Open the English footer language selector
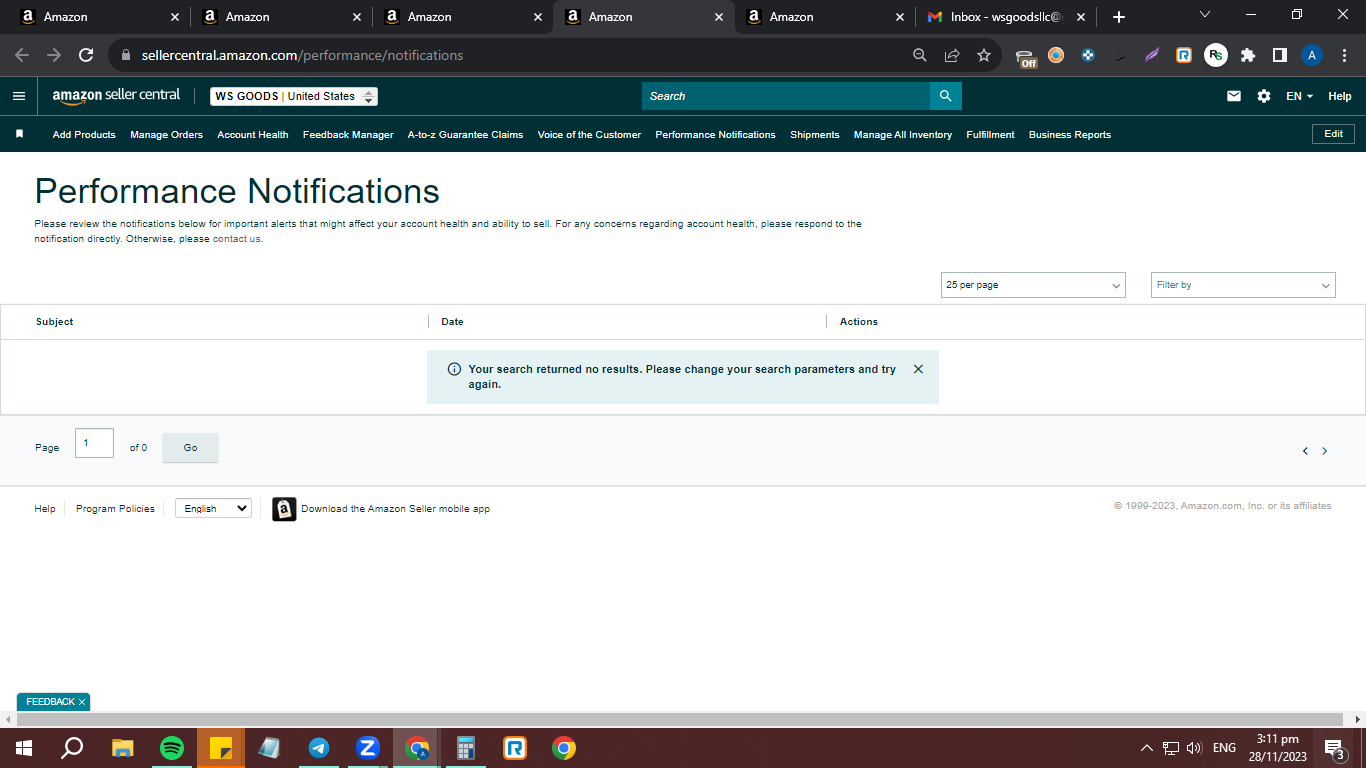 [x=213, y=509]
